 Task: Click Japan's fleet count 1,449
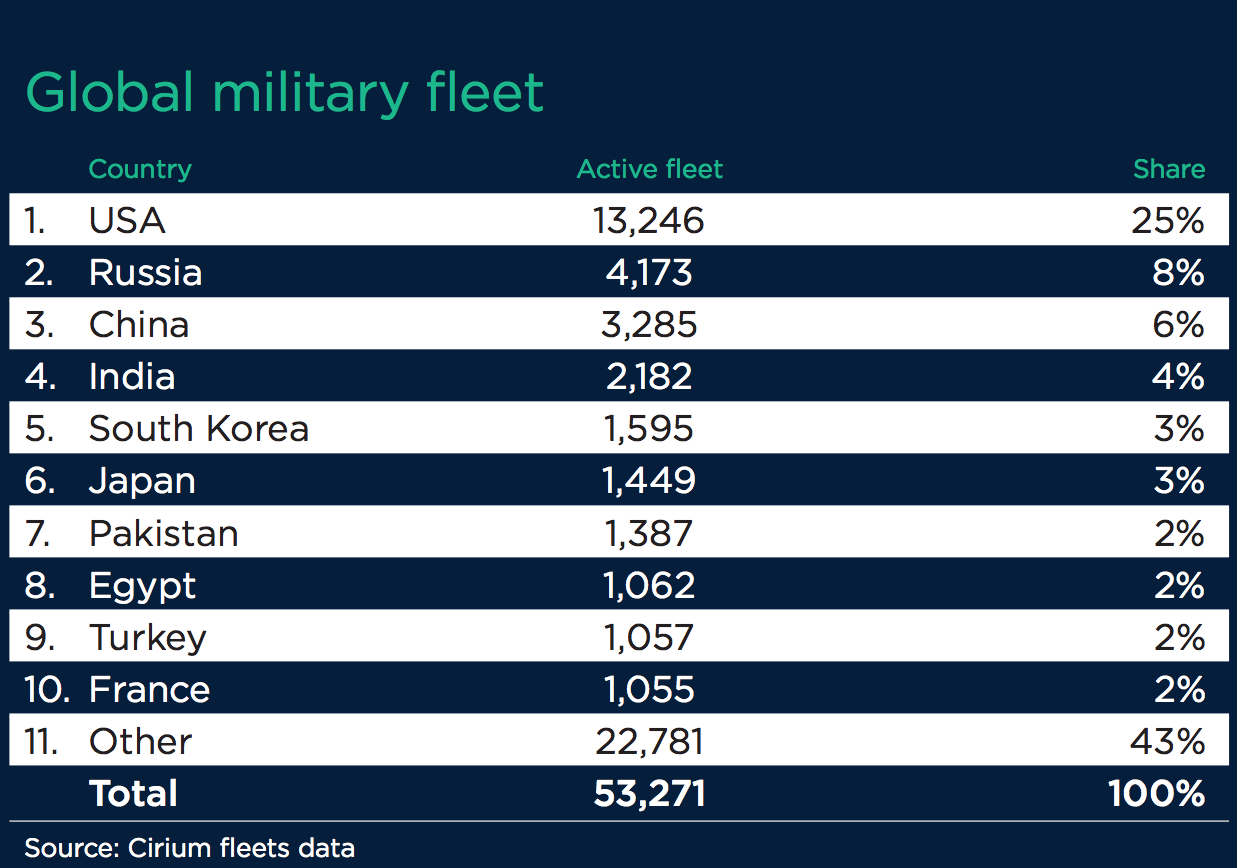tap(649, 480)
